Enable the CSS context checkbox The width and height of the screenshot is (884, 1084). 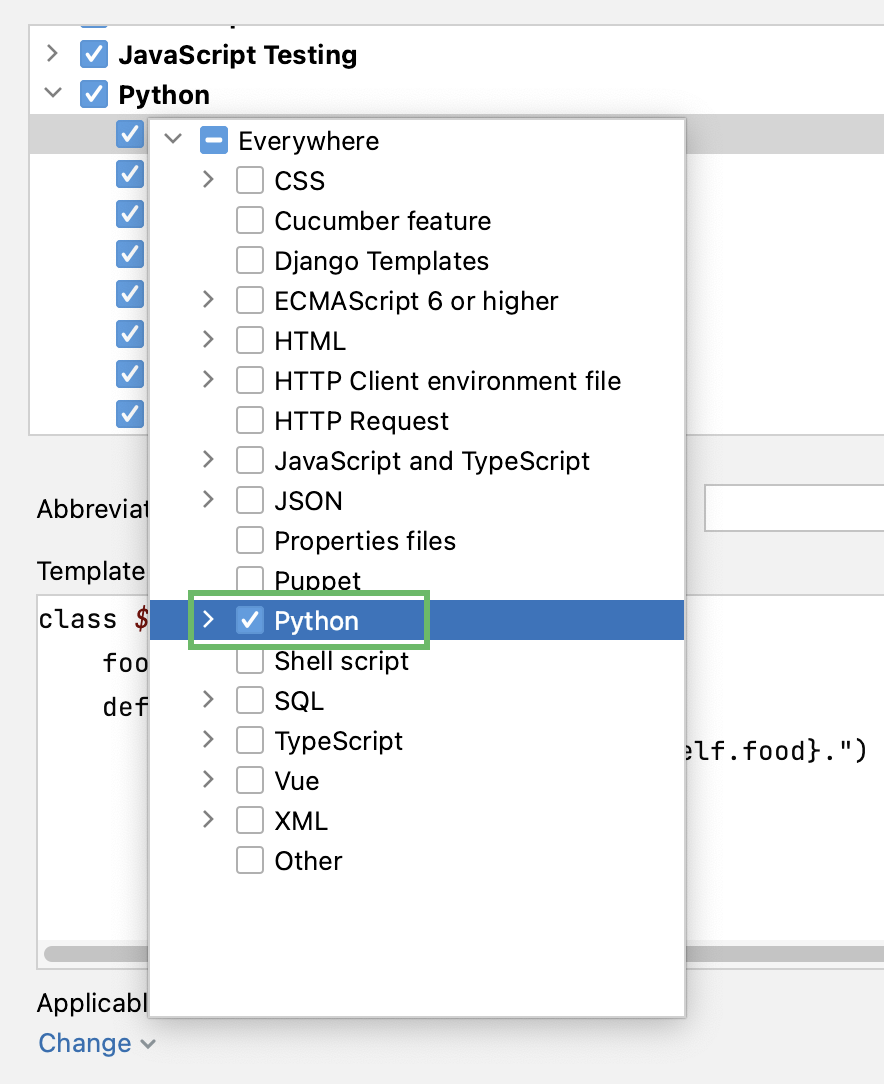point(250,181)
